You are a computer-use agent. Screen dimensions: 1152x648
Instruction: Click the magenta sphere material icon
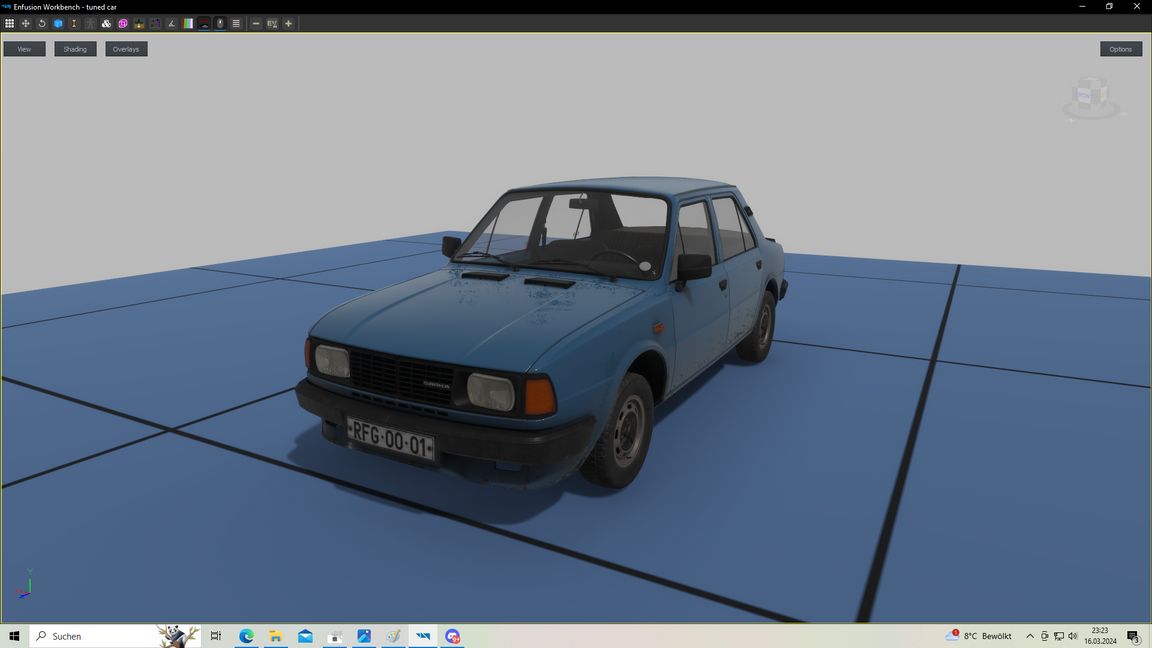pos(122,23)
